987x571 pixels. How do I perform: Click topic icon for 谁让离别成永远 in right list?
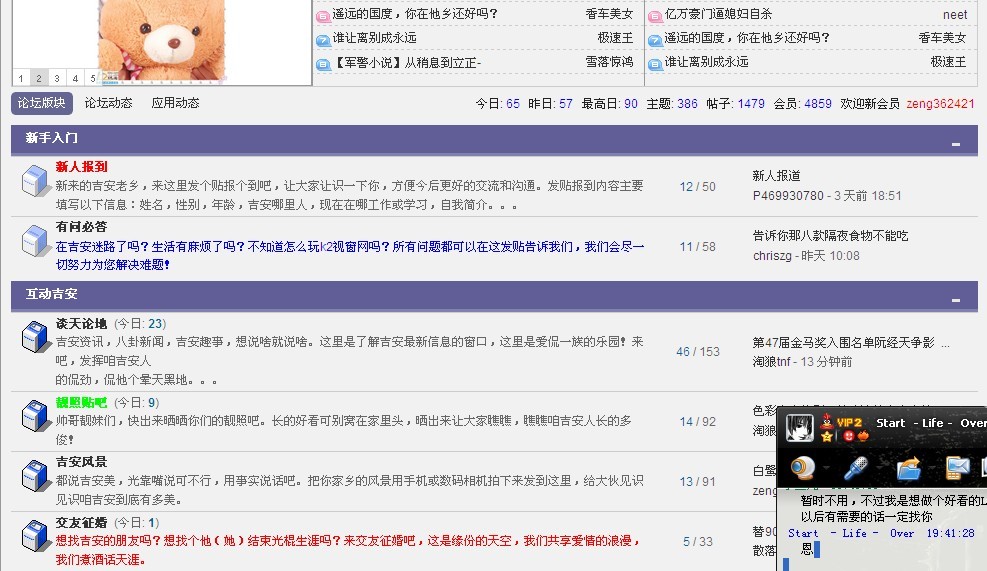(x=655, y=64)
